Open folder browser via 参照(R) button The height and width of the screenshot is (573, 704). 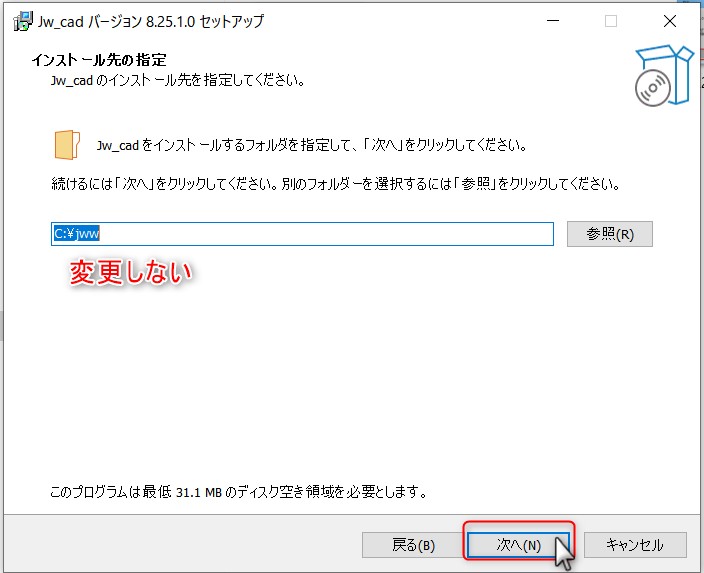[x=609, y=234]
